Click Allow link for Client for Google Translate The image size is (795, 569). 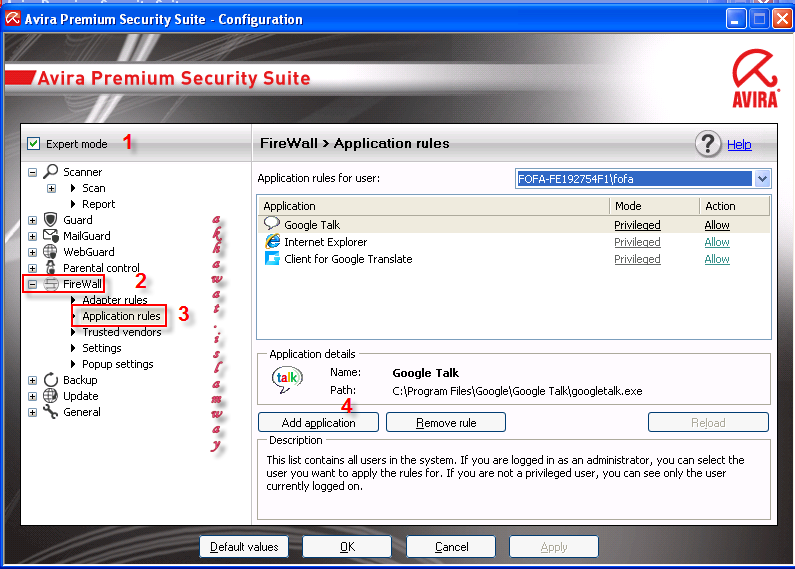717,259
